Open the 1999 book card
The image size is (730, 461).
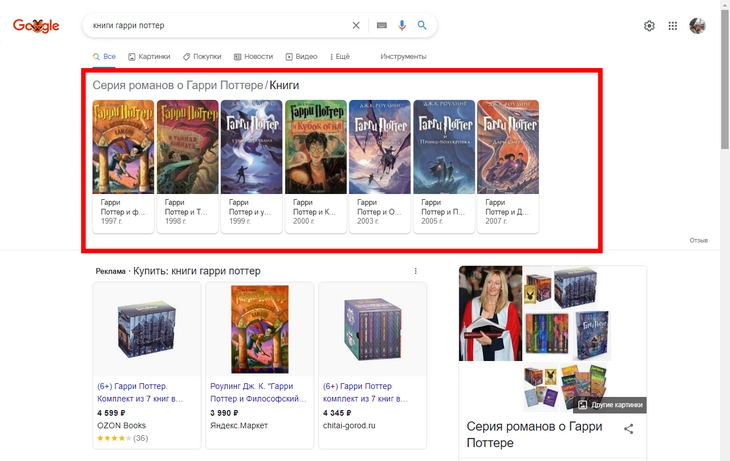point(251,166)
